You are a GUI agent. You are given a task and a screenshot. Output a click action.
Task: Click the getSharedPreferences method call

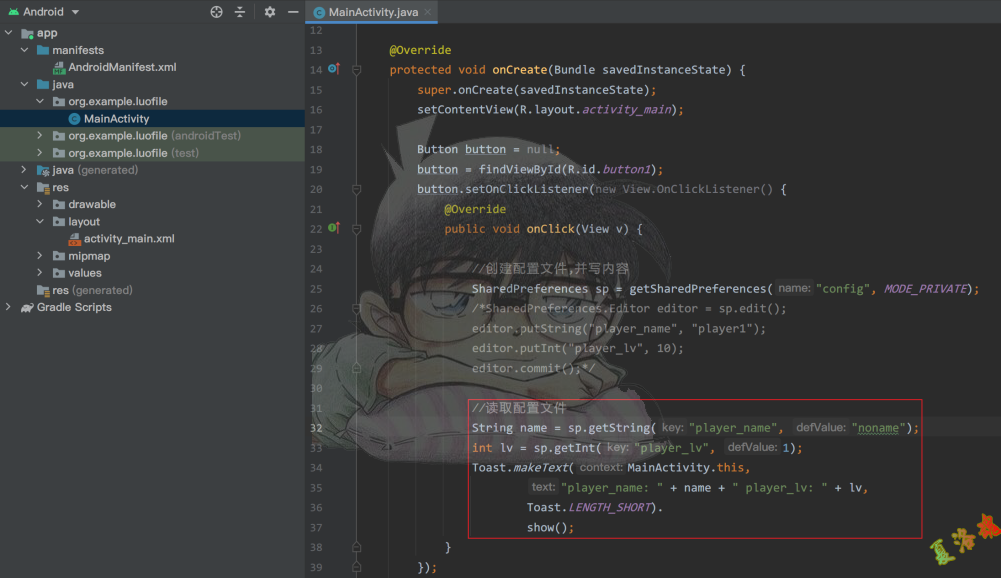coord(699,289)
